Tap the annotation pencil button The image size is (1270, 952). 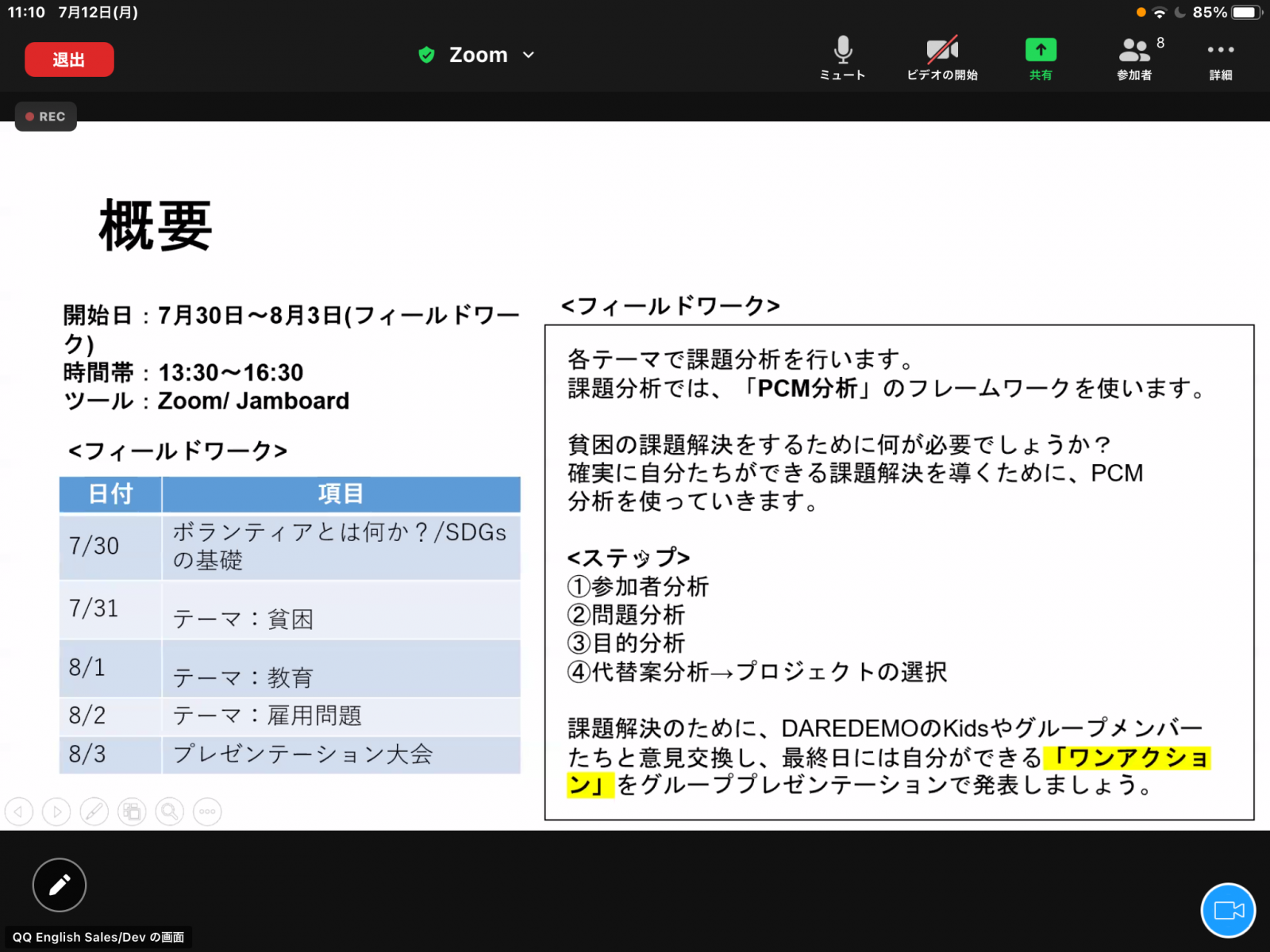coord(60,885)
